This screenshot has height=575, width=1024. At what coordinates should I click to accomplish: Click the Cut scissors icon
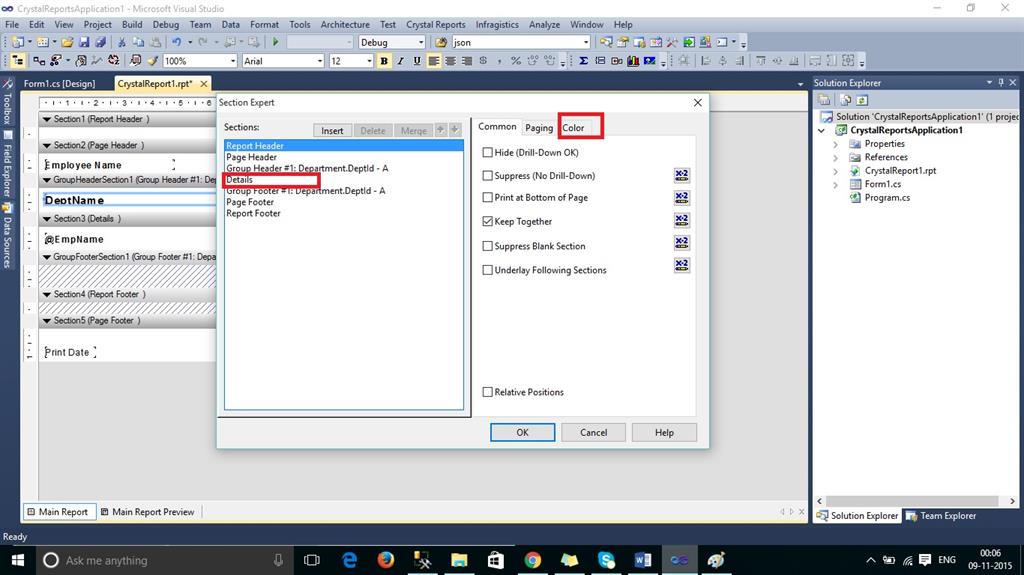click(121, 42)
